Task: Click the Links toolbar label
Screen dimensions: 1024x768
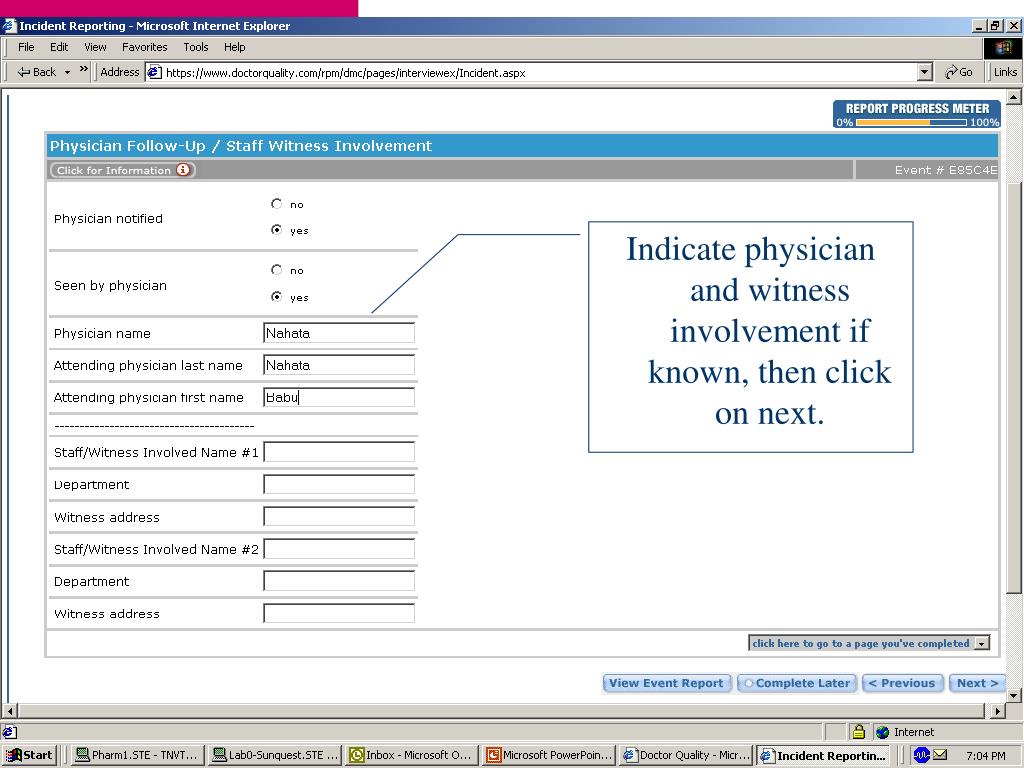Action: (x=1005, y=72)
